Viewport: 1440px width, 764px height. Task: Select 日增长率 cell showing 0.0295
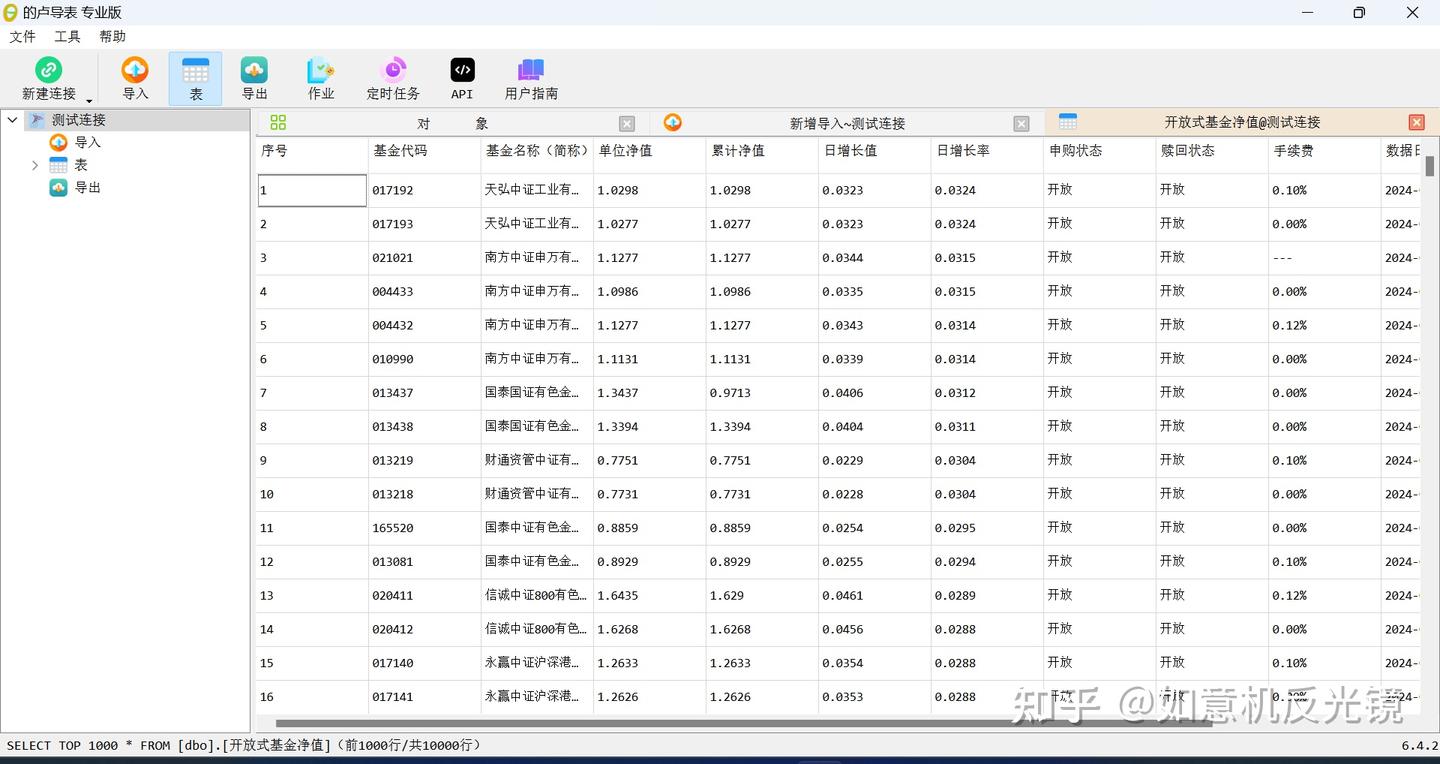pyautogui.click(x=987, y=528)
